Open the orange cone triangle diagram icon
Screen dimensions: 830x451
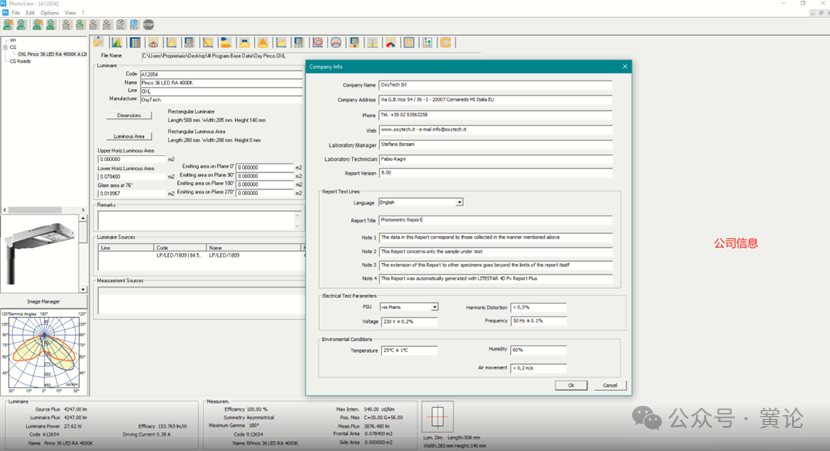click(263, 42)
